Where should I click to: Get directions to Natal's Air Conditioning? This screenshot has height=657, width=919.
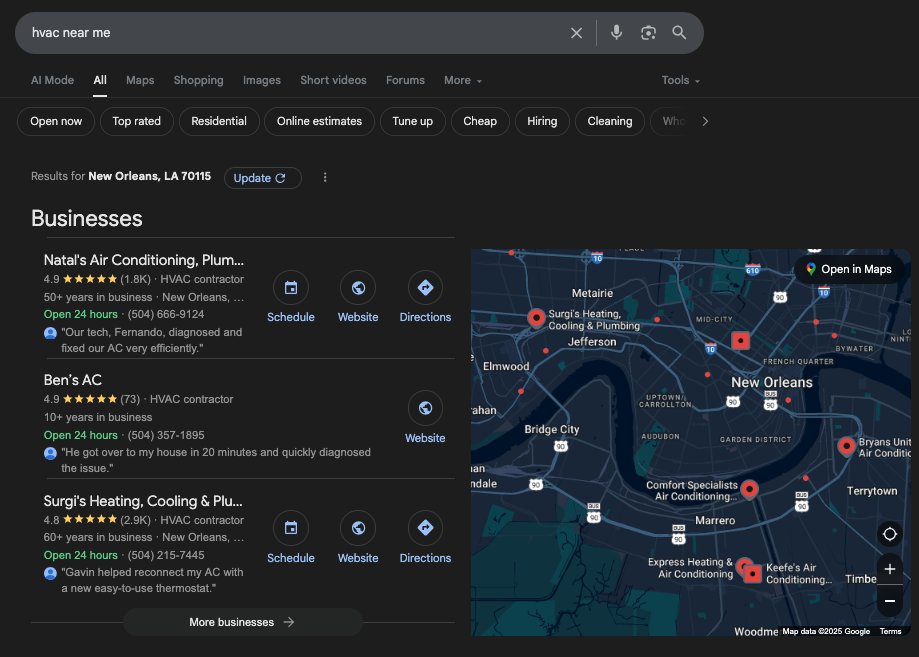[x=425, y=297]
